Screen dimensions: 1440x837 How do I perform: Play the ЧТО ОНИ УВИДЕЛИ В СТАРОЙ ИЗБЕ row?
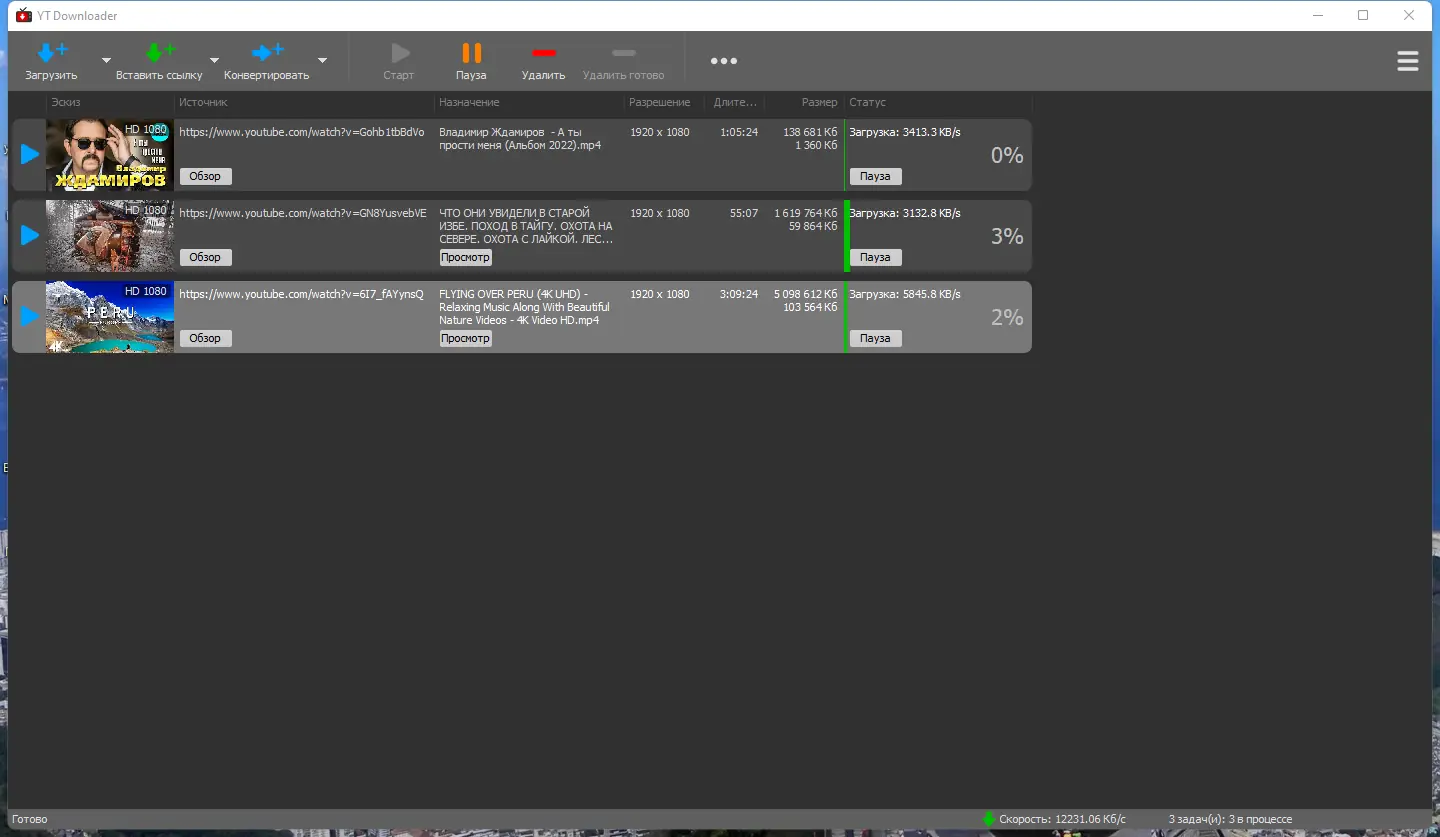pyautogui.click(x=30, y=236)
